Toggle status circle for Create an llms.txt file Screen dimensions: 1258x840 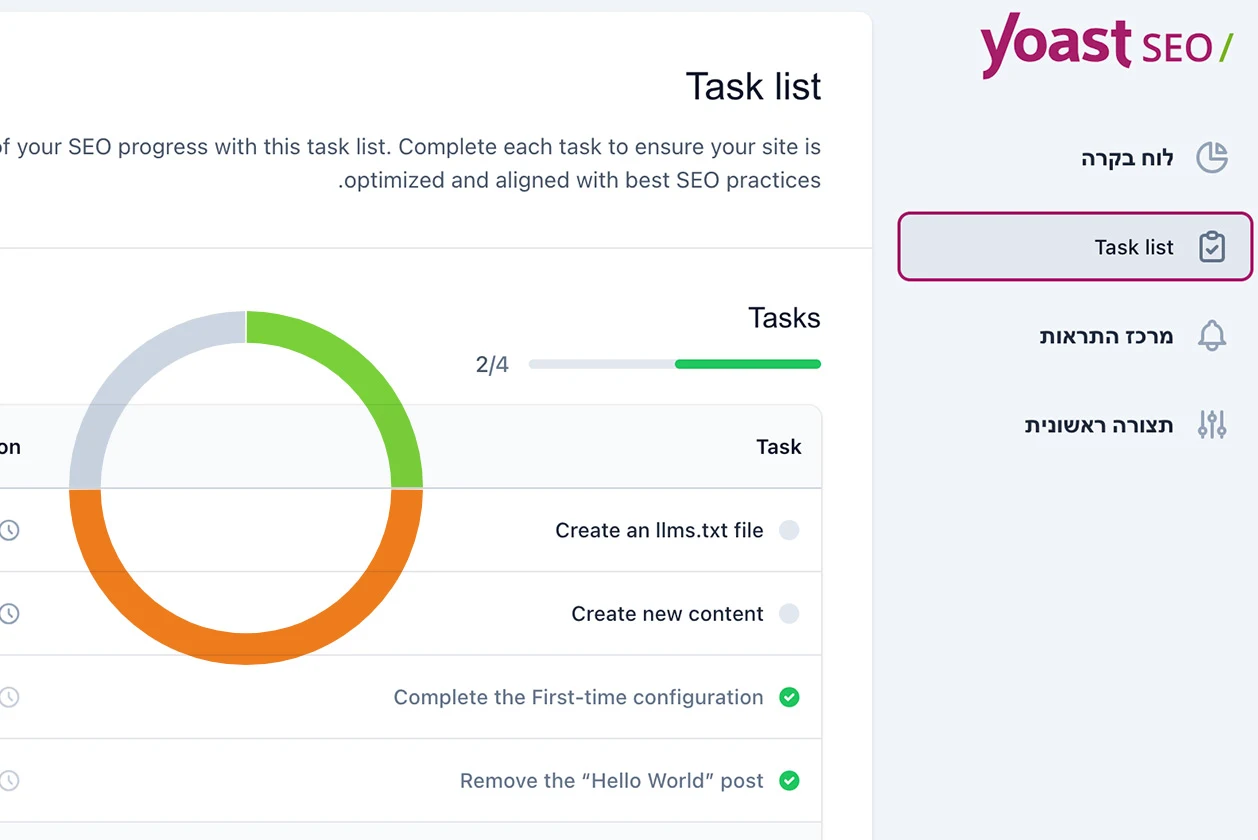click(x=789, y=530)
